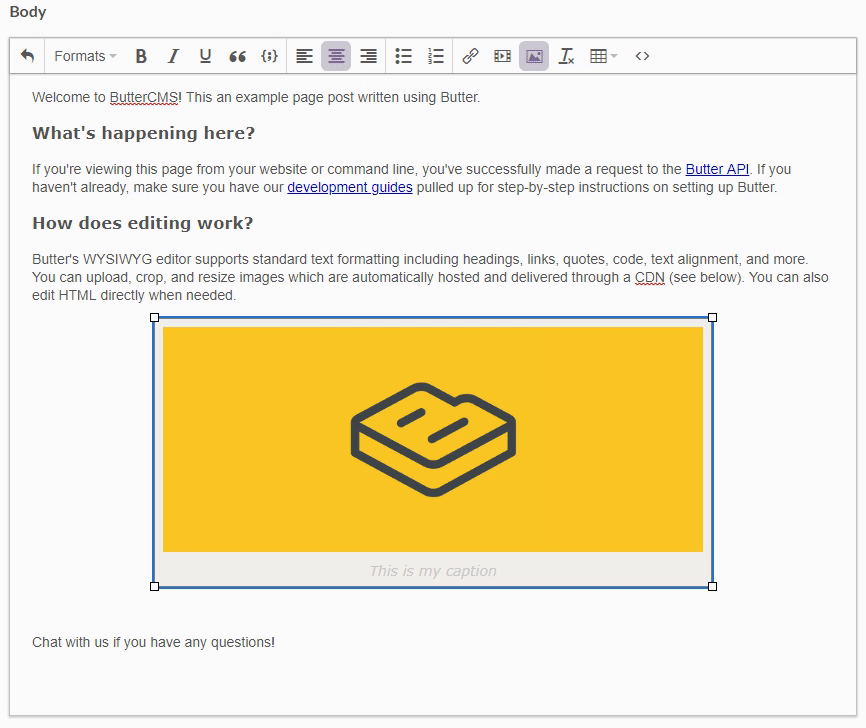
Task: Insert or edit a link
Action: 470,56
